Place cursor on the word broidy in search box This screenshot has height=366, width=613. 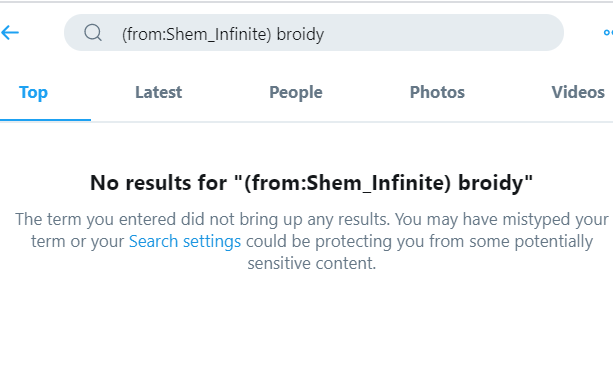[x=300, y=34]
